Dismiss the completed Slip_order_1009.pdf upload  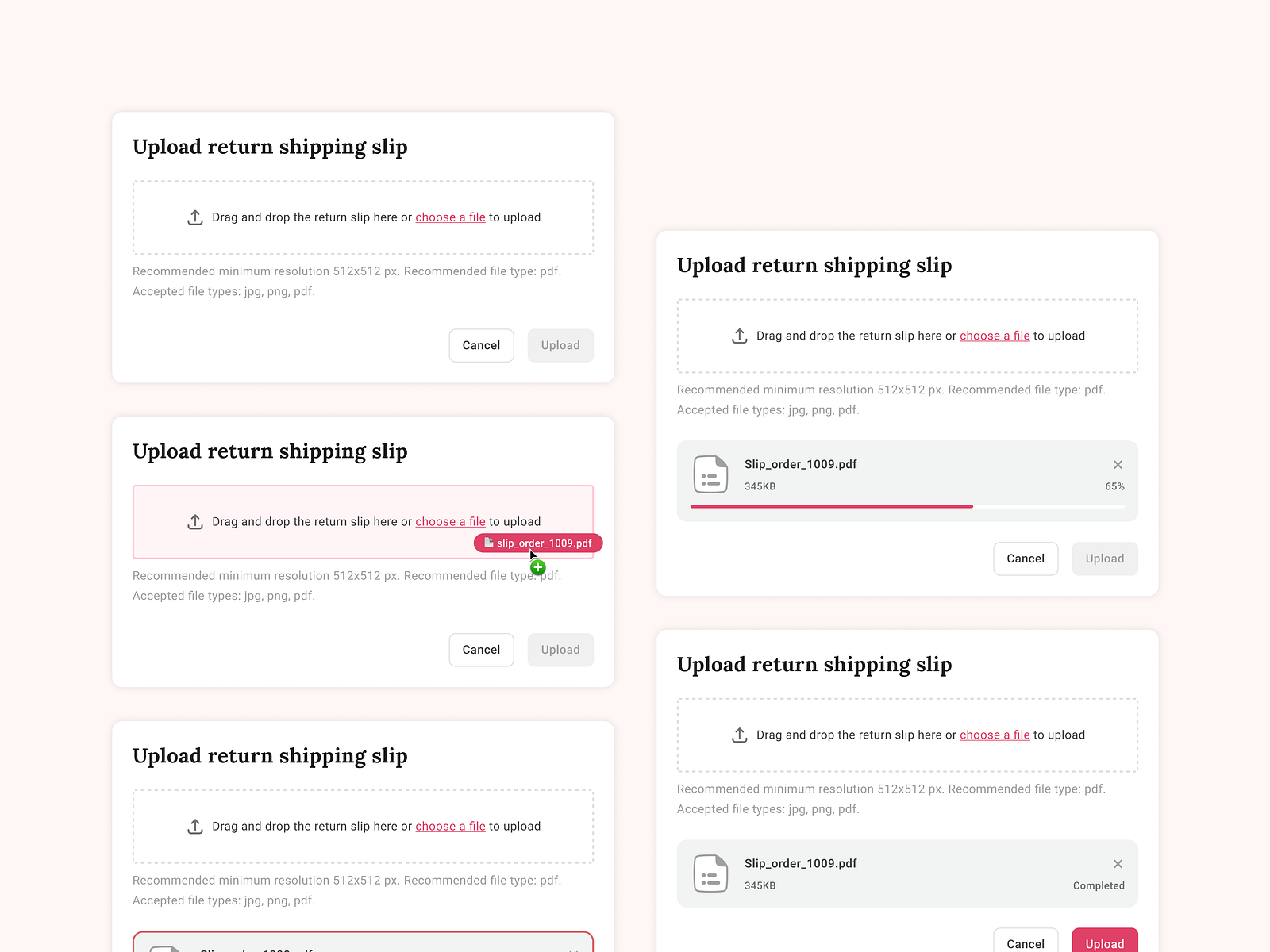1118,864
